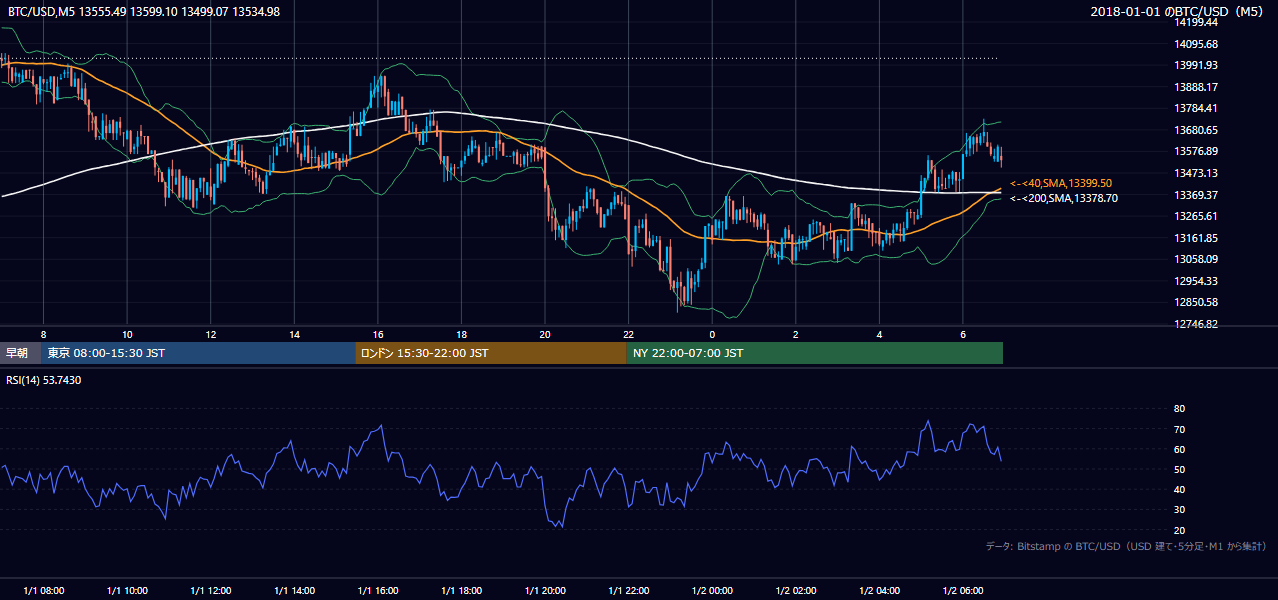This screenshot has width=1278, height=600.
Task: Click price axis value 12850.58
Action: (1196, 302)
